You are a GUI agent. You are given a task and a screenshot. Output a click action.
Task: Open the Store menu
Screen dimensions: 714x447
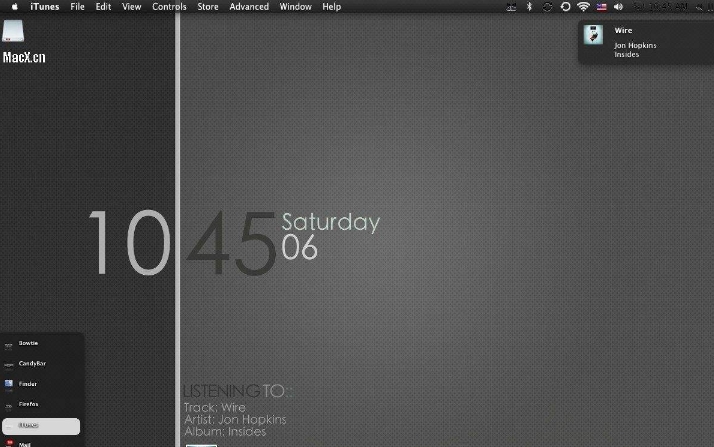click(x=208, y=7)
